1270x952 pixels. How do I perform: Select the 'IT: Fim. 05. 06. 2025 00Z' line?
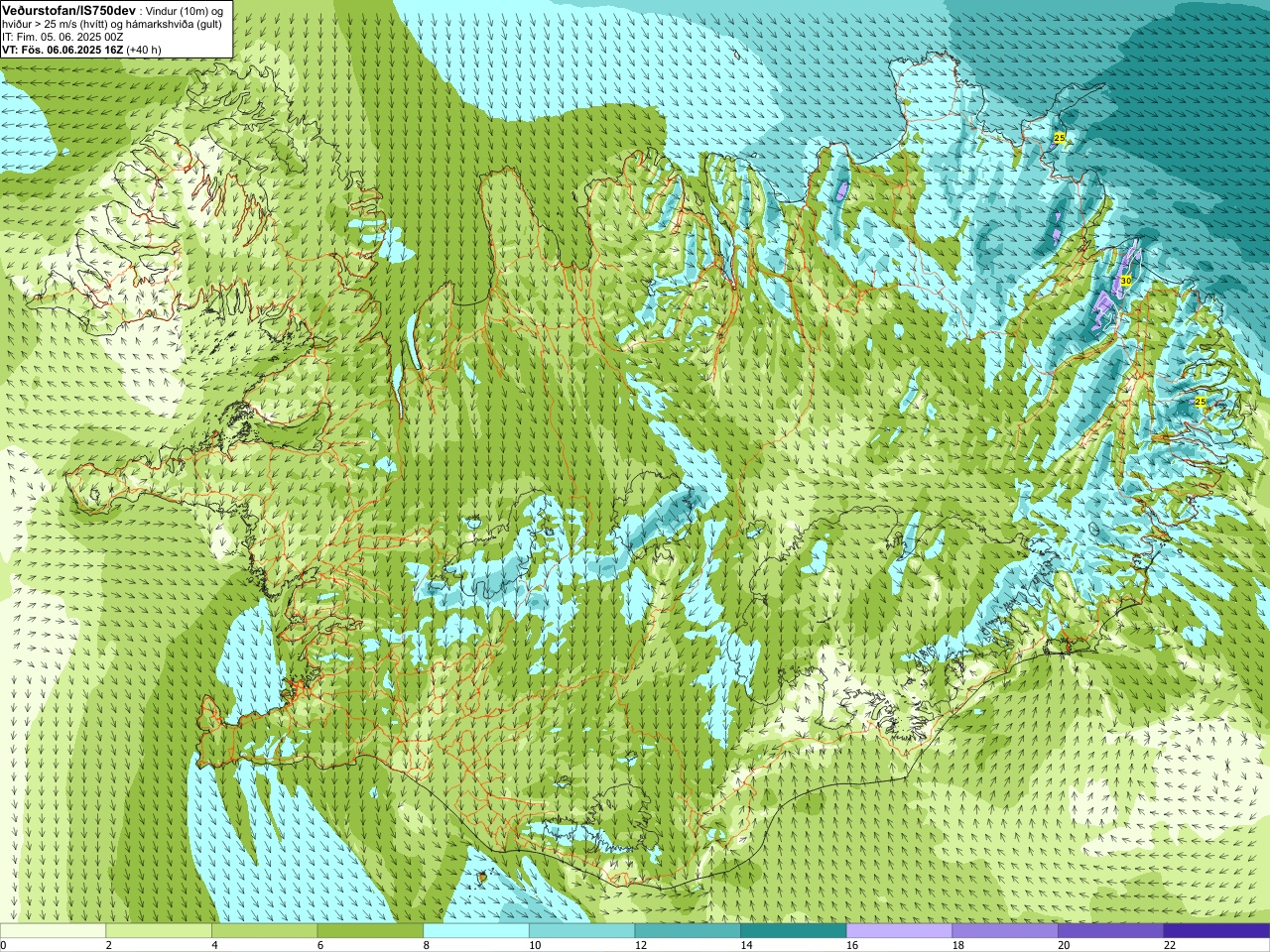63,37
